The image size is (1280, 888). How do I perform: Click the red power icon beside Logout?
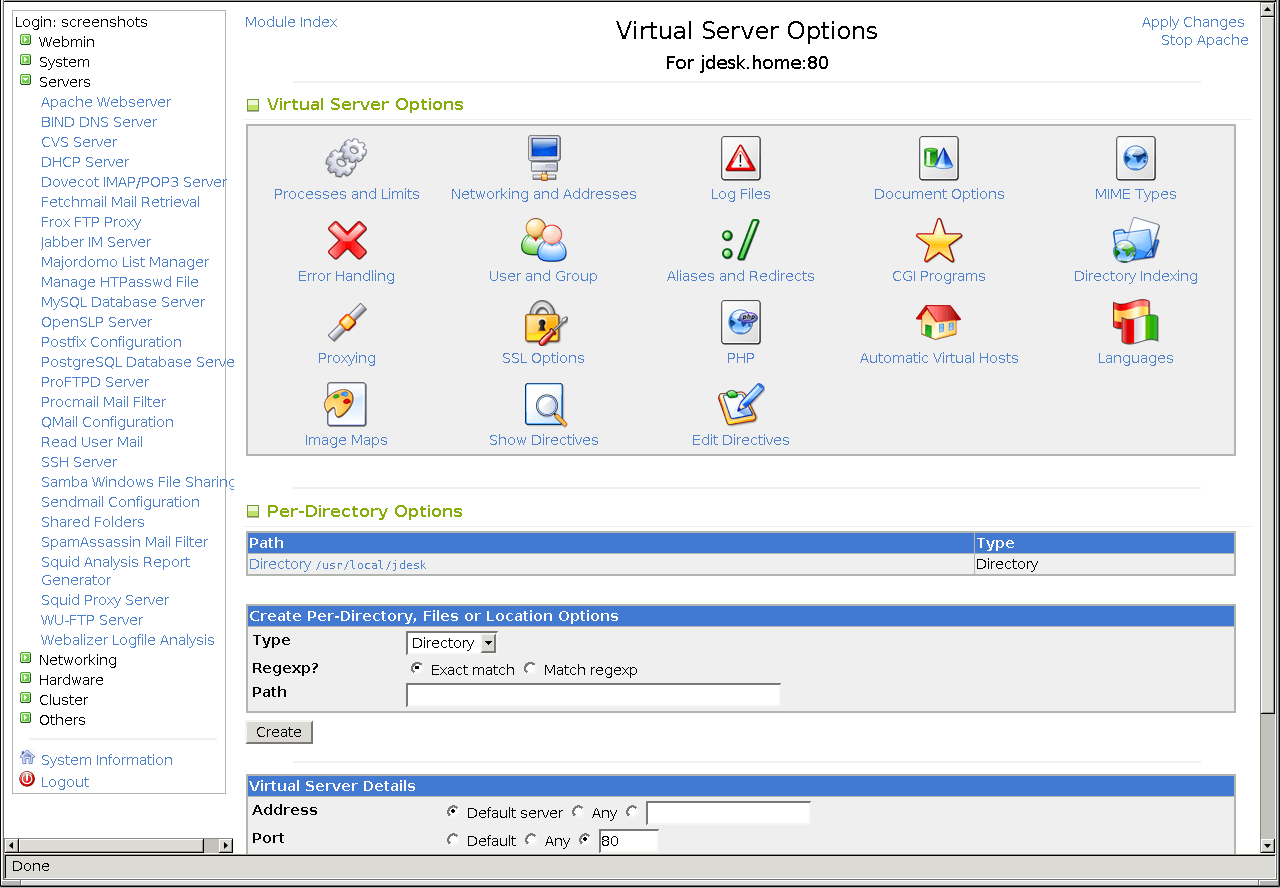[x=27, y=780]
